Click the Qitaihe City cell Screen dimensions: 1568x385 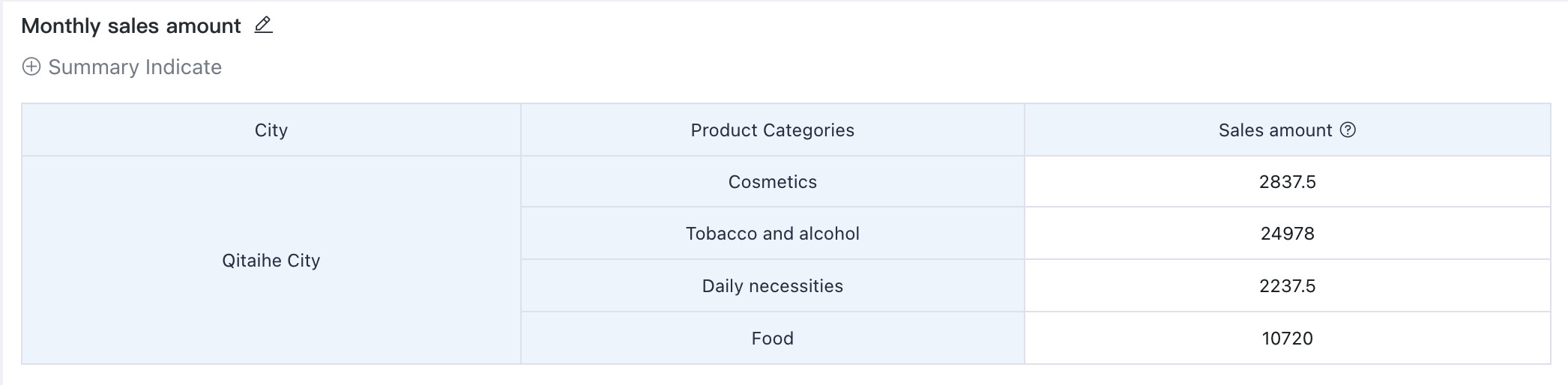(x=271, y=260)
